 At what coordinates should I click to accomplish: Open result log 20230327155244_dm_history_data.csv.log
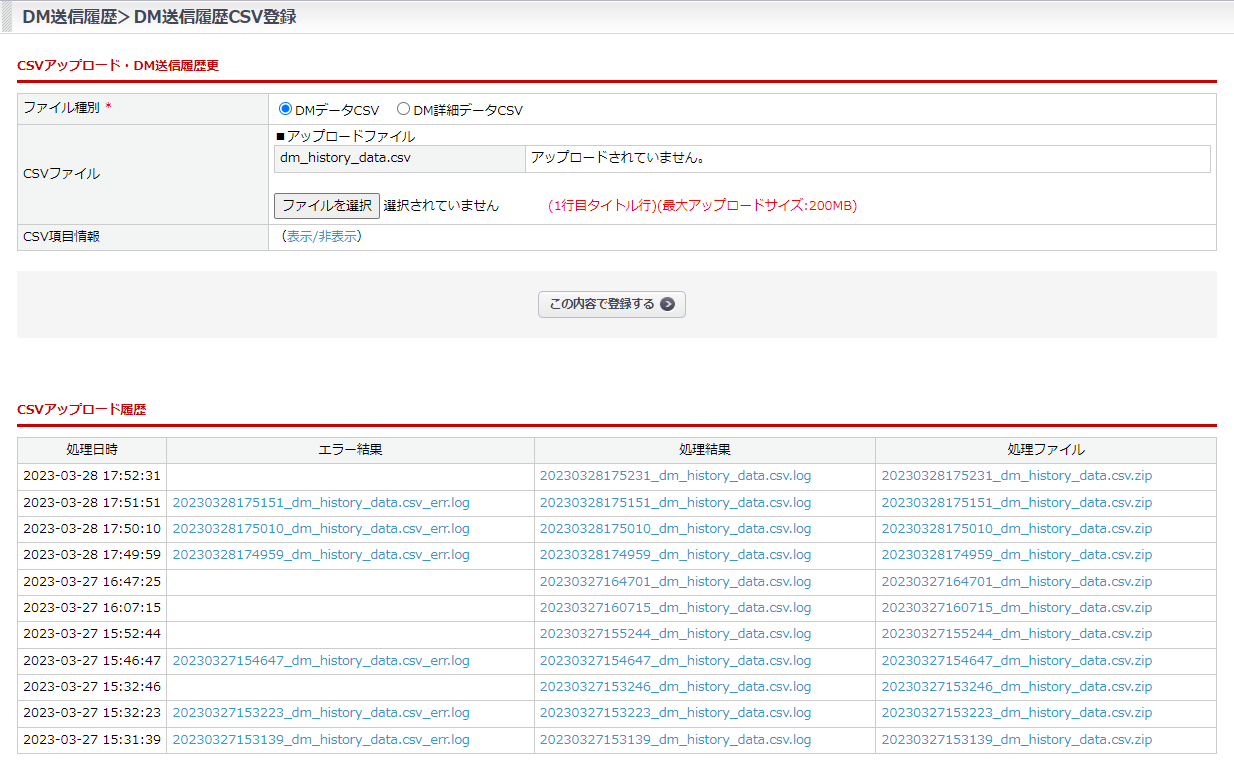point(675,634)
